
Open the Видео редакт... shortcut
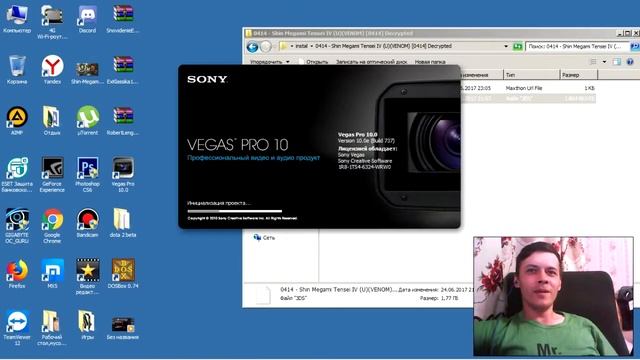[x=87, y=277]
